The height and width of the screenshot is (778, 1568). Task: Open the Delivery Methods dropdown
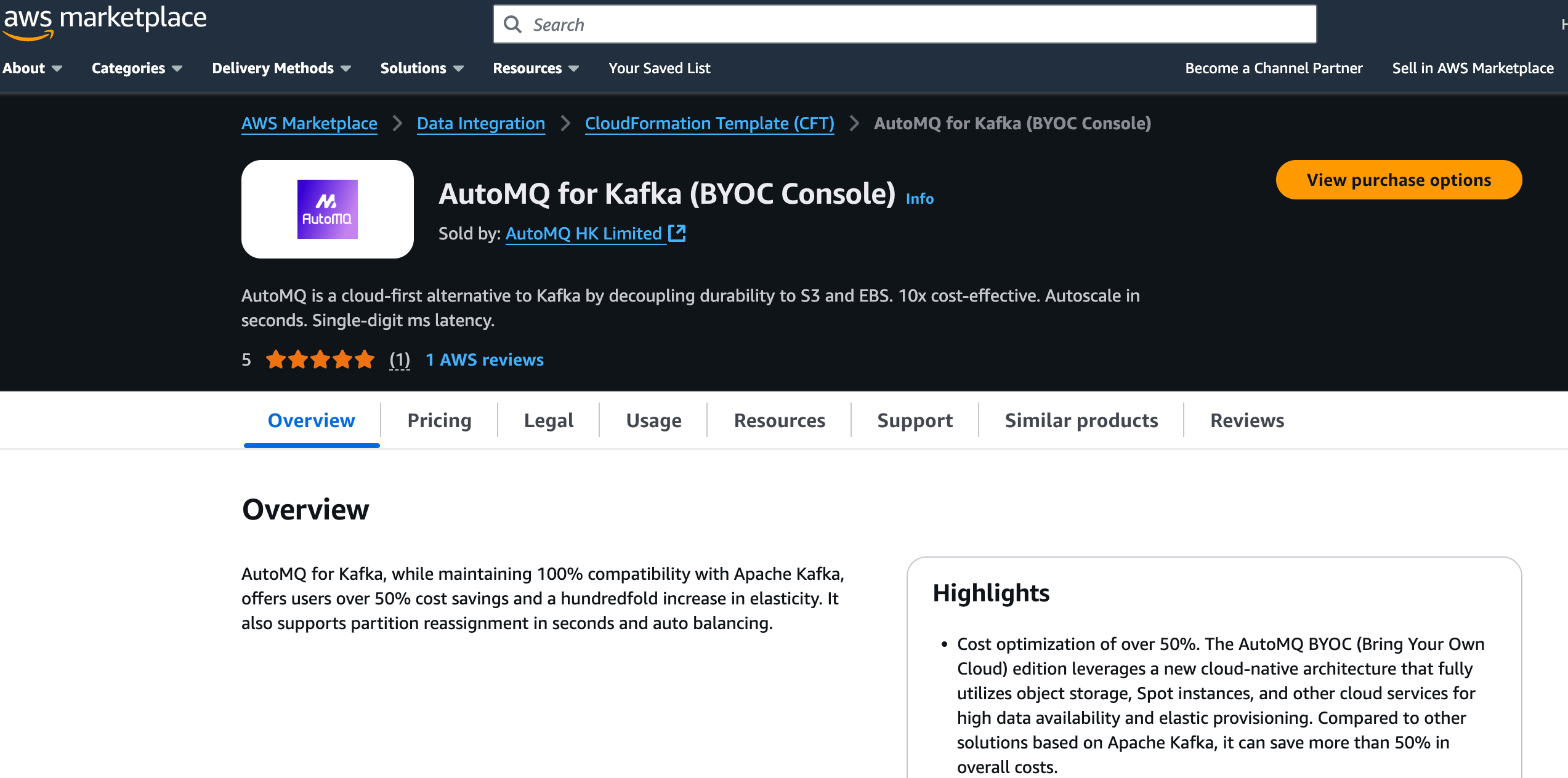281,68
